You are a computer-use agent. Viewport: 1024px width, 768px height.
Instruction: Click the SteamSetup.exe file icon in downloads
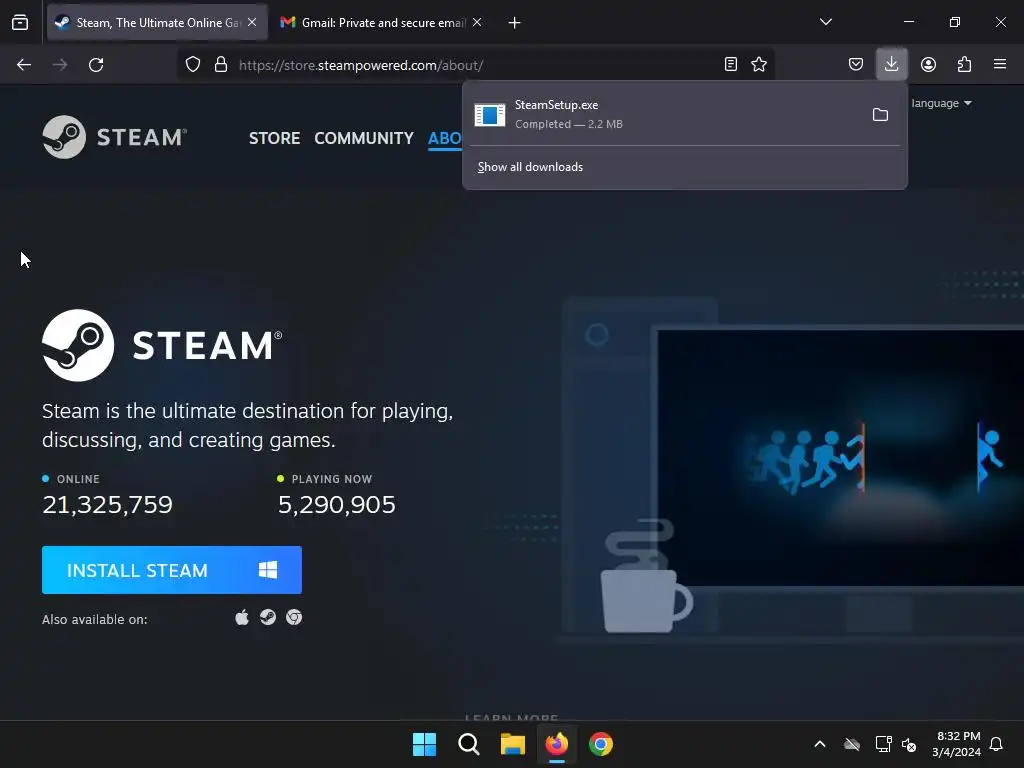(x=490, y=115)
